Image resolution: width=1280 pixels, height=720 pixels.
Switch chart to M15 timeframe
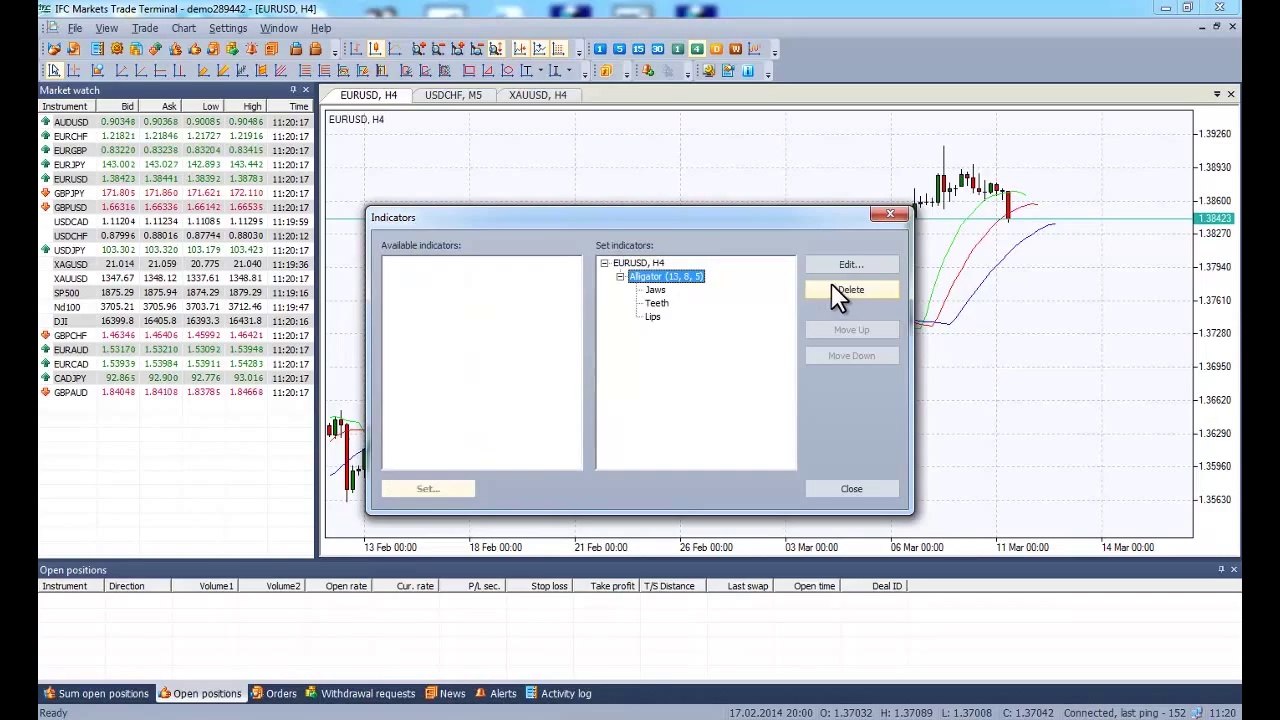(x=638, y=49)
